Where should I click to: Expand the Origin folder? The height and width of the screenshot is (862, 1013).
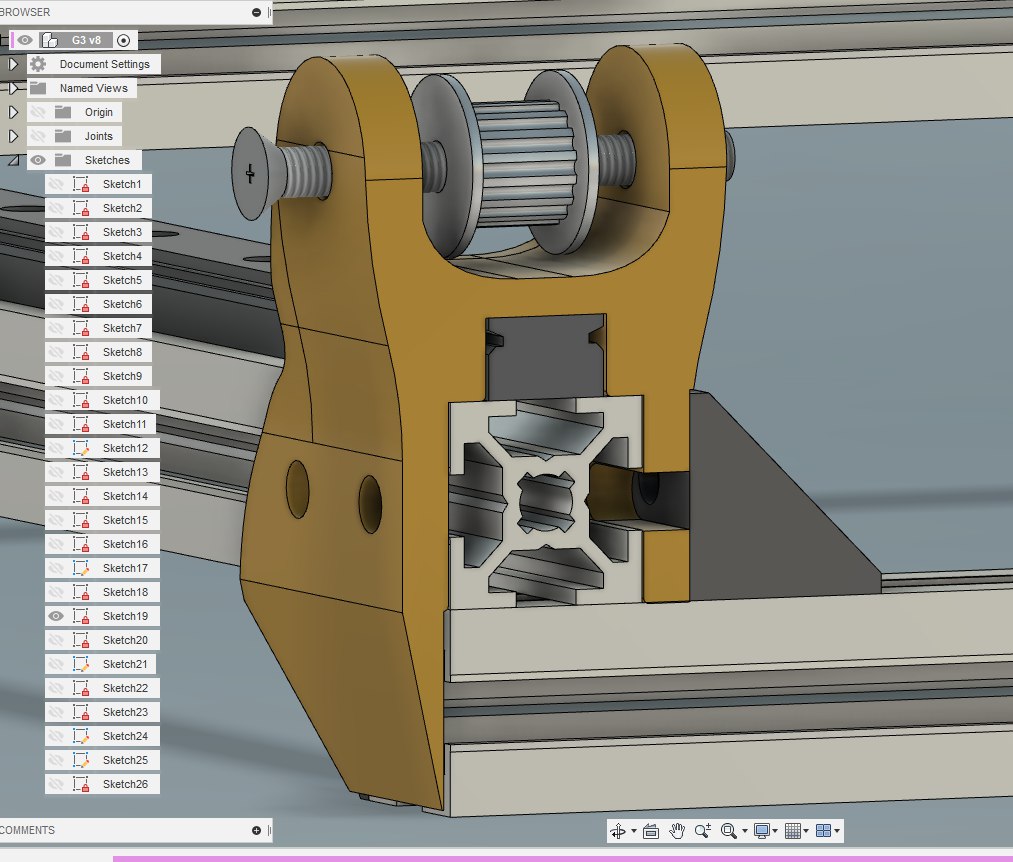pyautogui.click(x=13, y=112)
